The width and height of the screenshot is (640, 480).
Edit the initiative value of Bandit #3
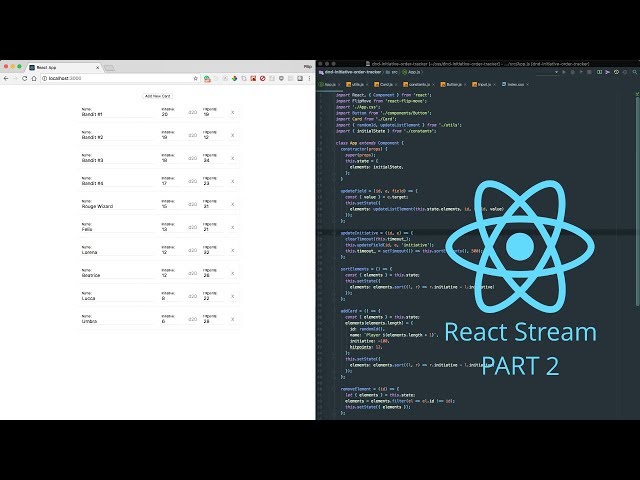pos(171,160)
